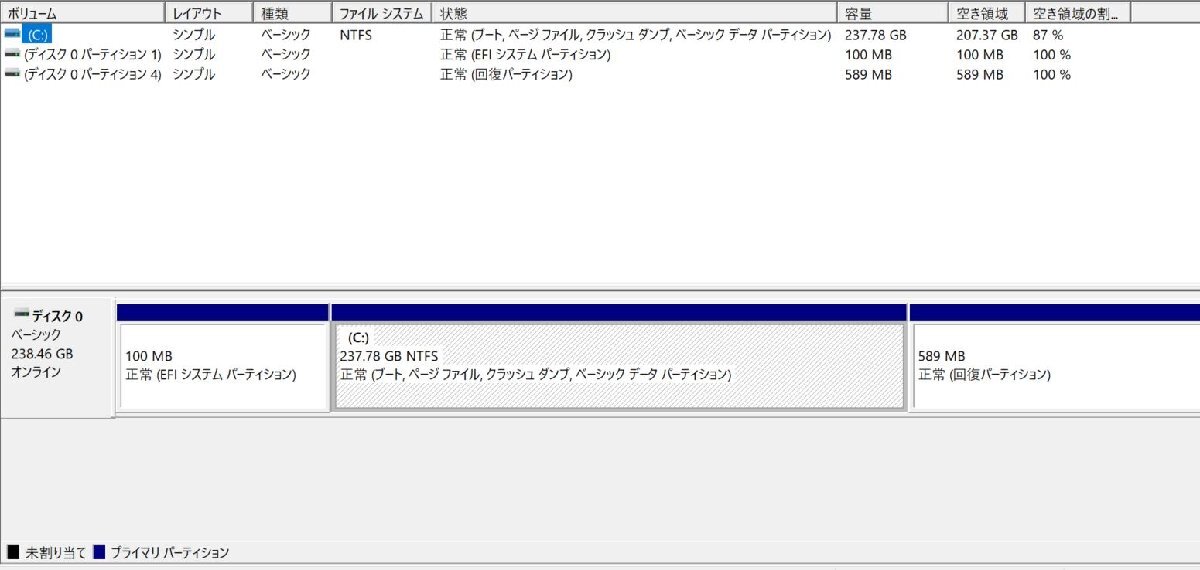Sort by 状態 column header

point(634,13)
